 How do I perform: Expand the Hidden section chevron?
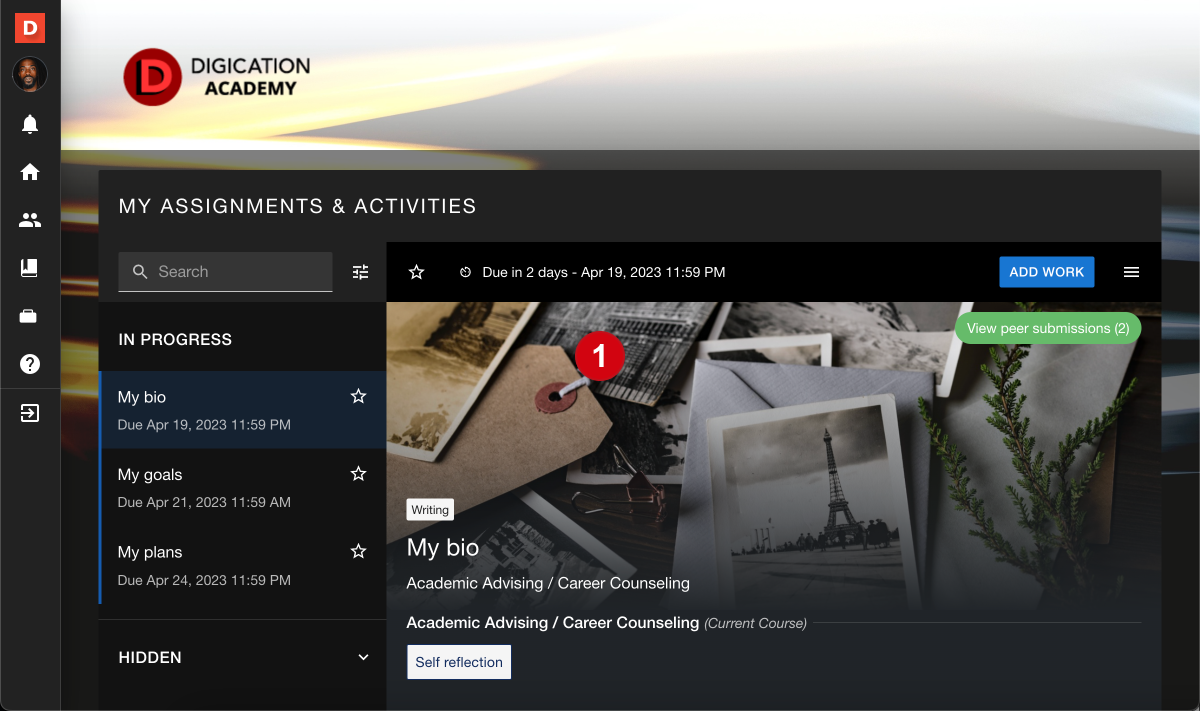coord(363,657)
